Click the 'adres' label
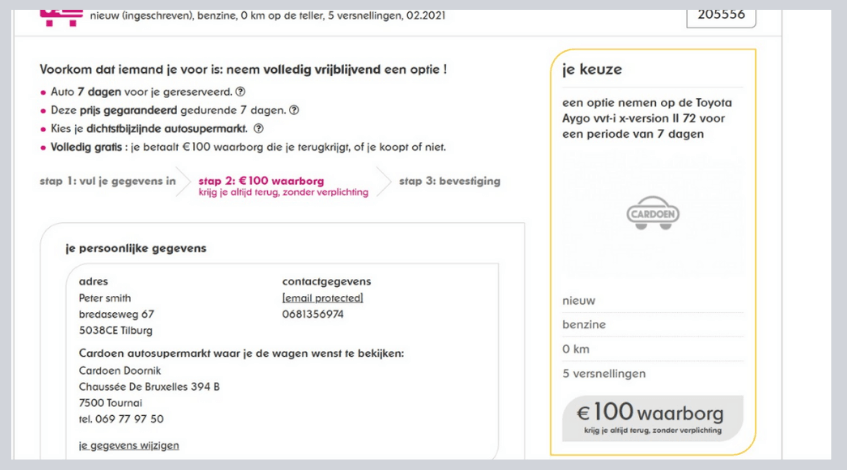This screenshot has width=847, height=470. (x=93, y=281)
